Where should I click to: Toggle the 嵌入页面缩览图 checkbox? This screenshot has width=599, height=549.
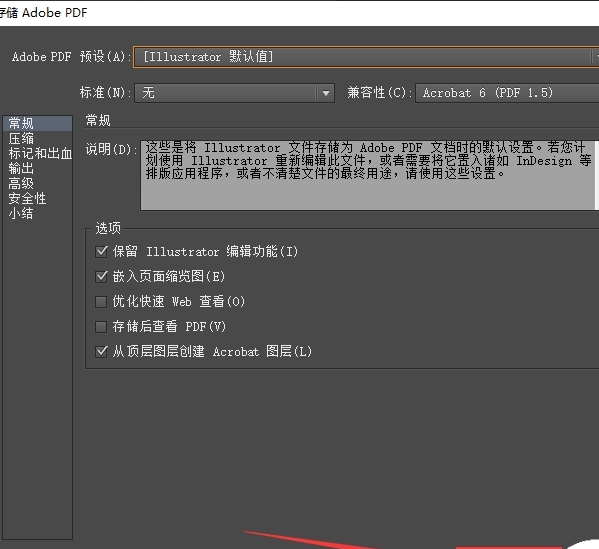101,276
